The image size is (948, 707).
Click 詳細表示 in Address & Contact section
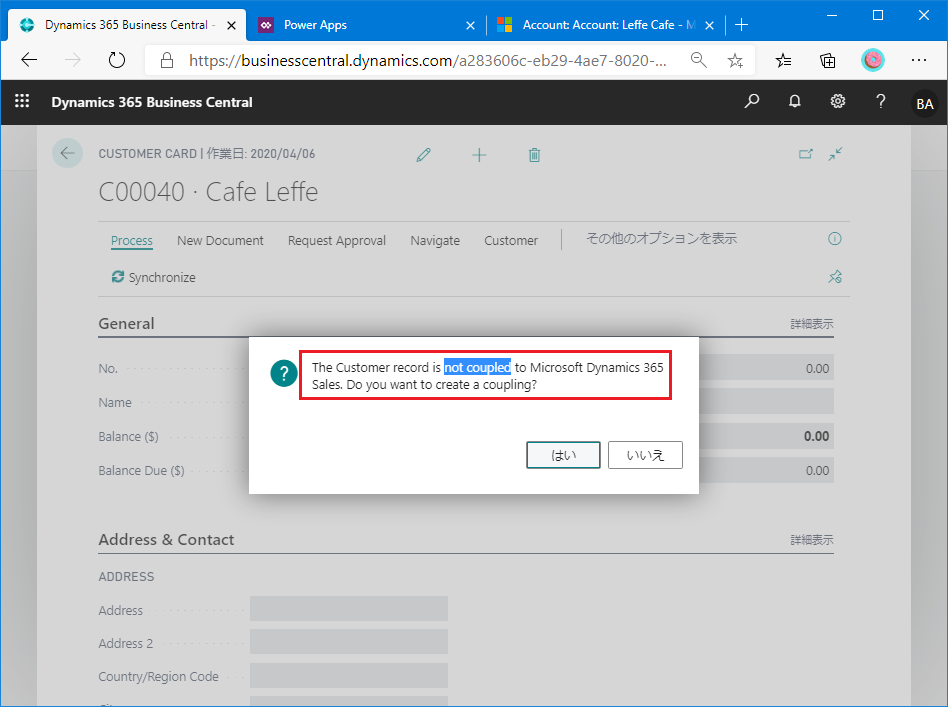(x=811, y=539)
